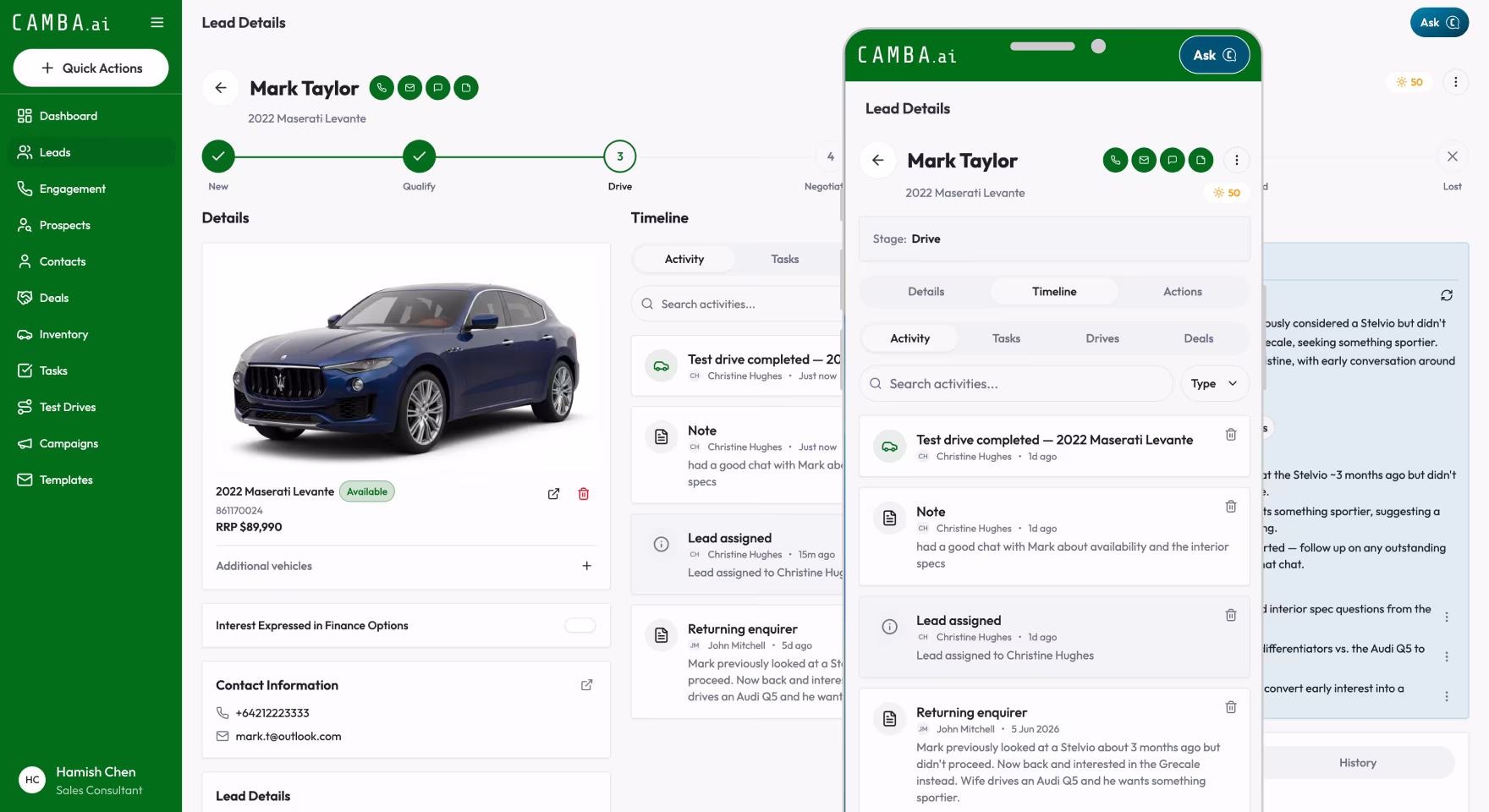The height and width of the screenshot is (812, 1489).
Task: Select the New stage in the pipeline
Action: point(218,156)
